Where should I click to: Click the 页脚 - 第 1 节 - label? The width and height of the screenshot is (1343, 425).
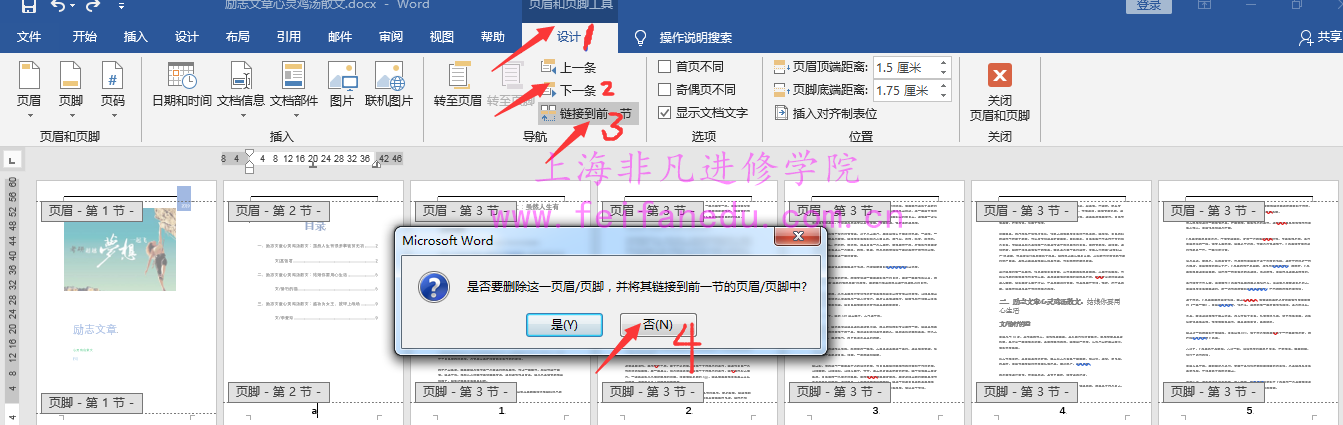tap(91, 403)
